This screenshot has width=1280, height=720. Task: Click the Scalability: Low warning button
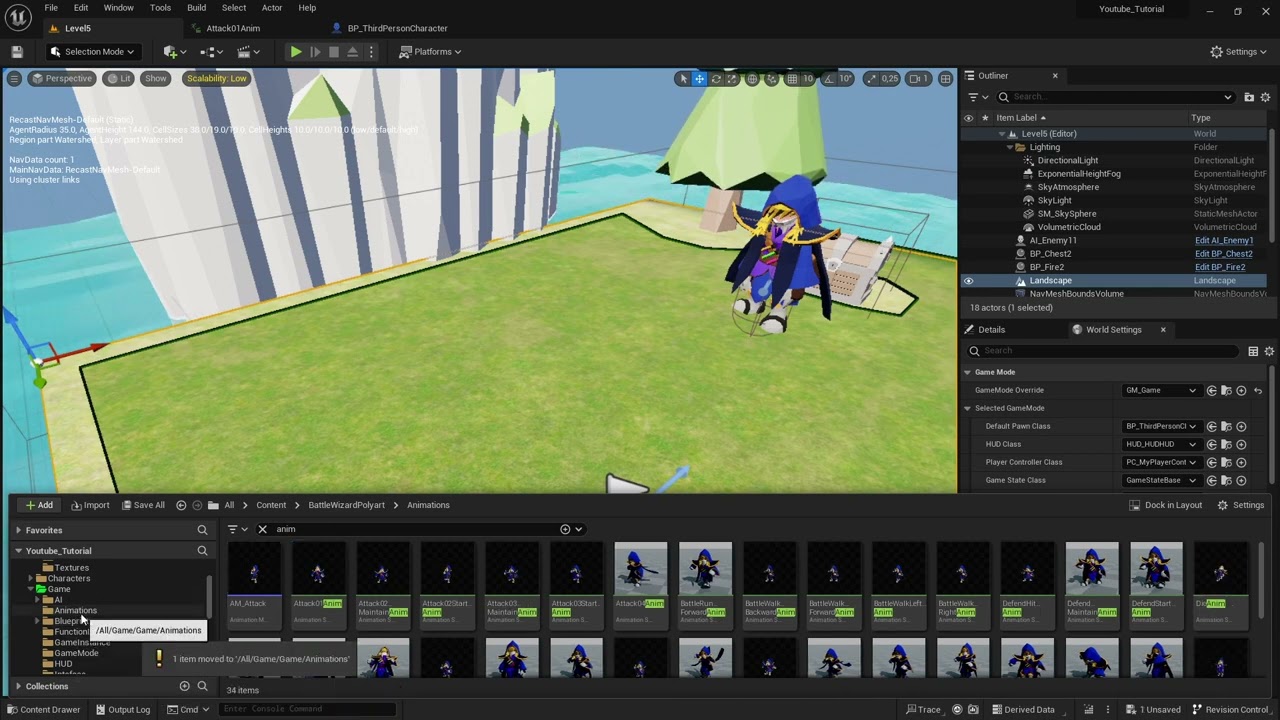point(216,78)
